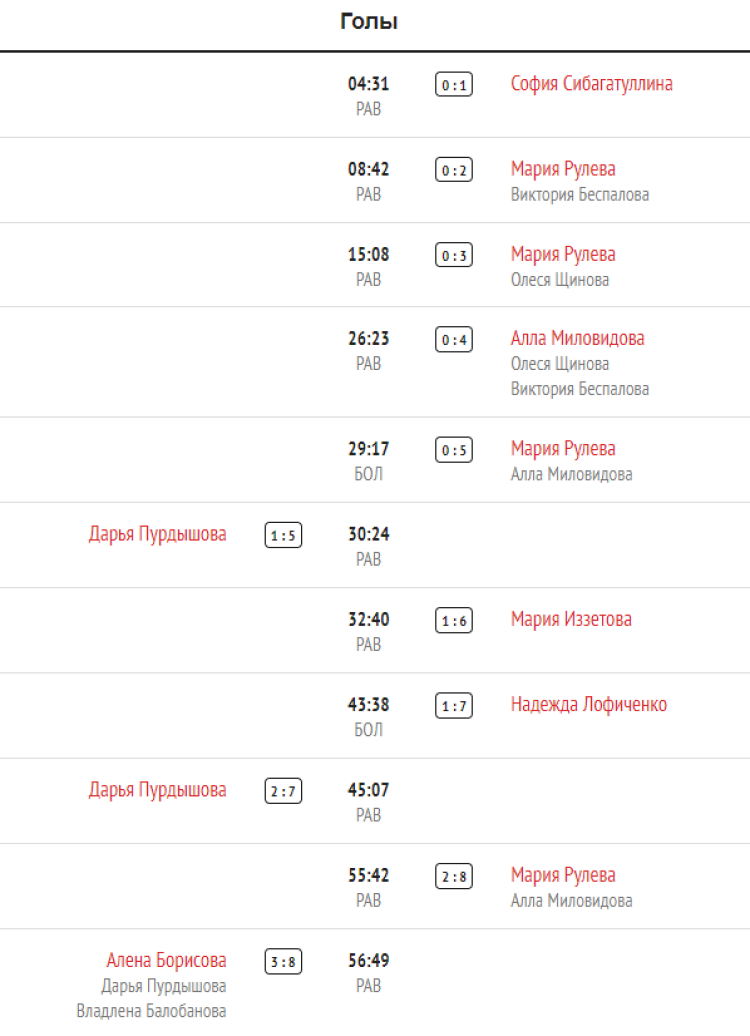The height and width of the screenshot is (1036, 750).
Task: Open София Сибагатуллина player profile
Action: [591, 84]
